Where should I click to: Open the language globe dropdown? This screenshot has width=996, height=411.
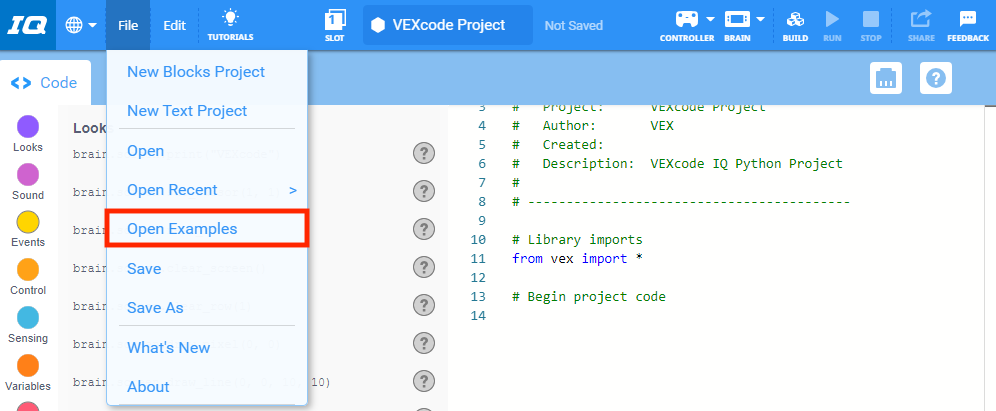click(x=81, y=25)
